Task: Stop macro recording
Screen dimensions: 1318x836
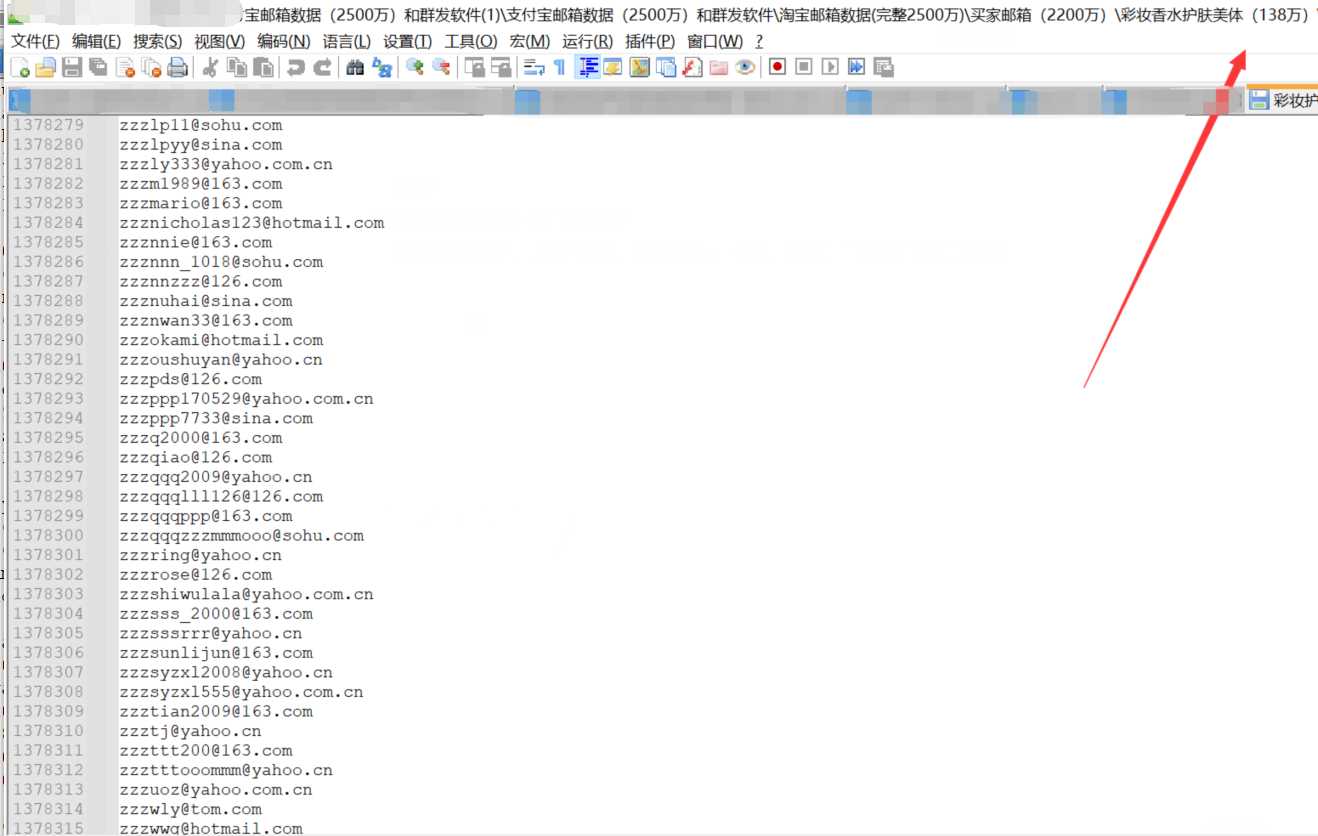Action: (804, 67)
